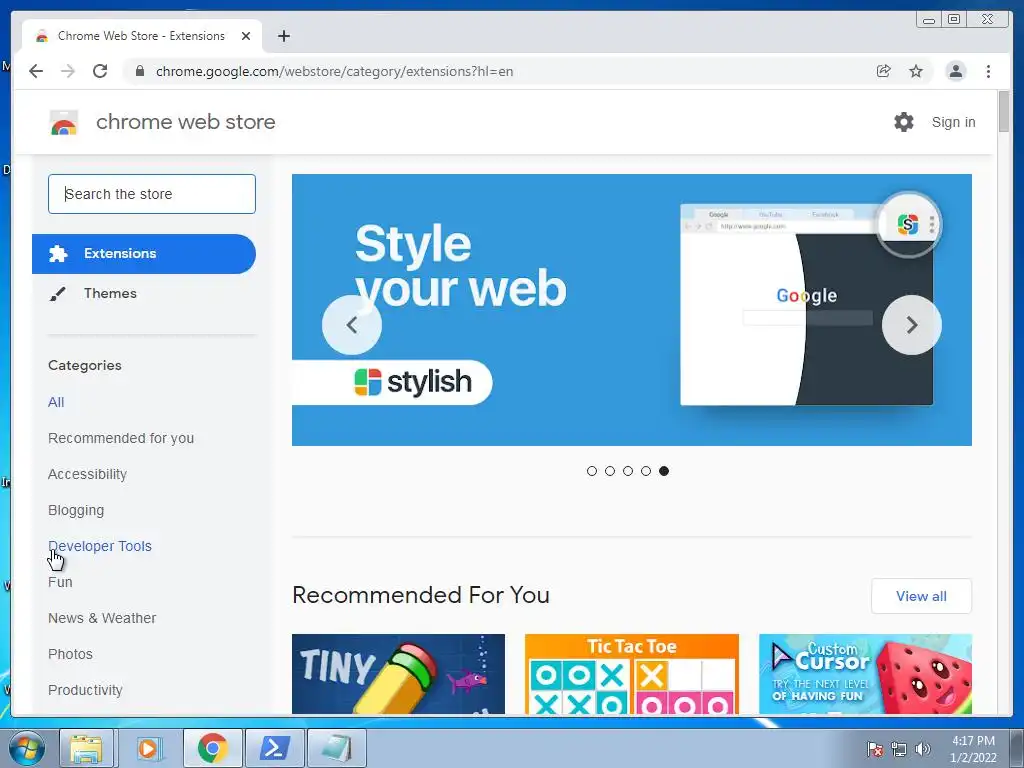This screenshot has height=768, width=1024.
Task: Open Action Center flag in tray
Action: coord(875,749)
